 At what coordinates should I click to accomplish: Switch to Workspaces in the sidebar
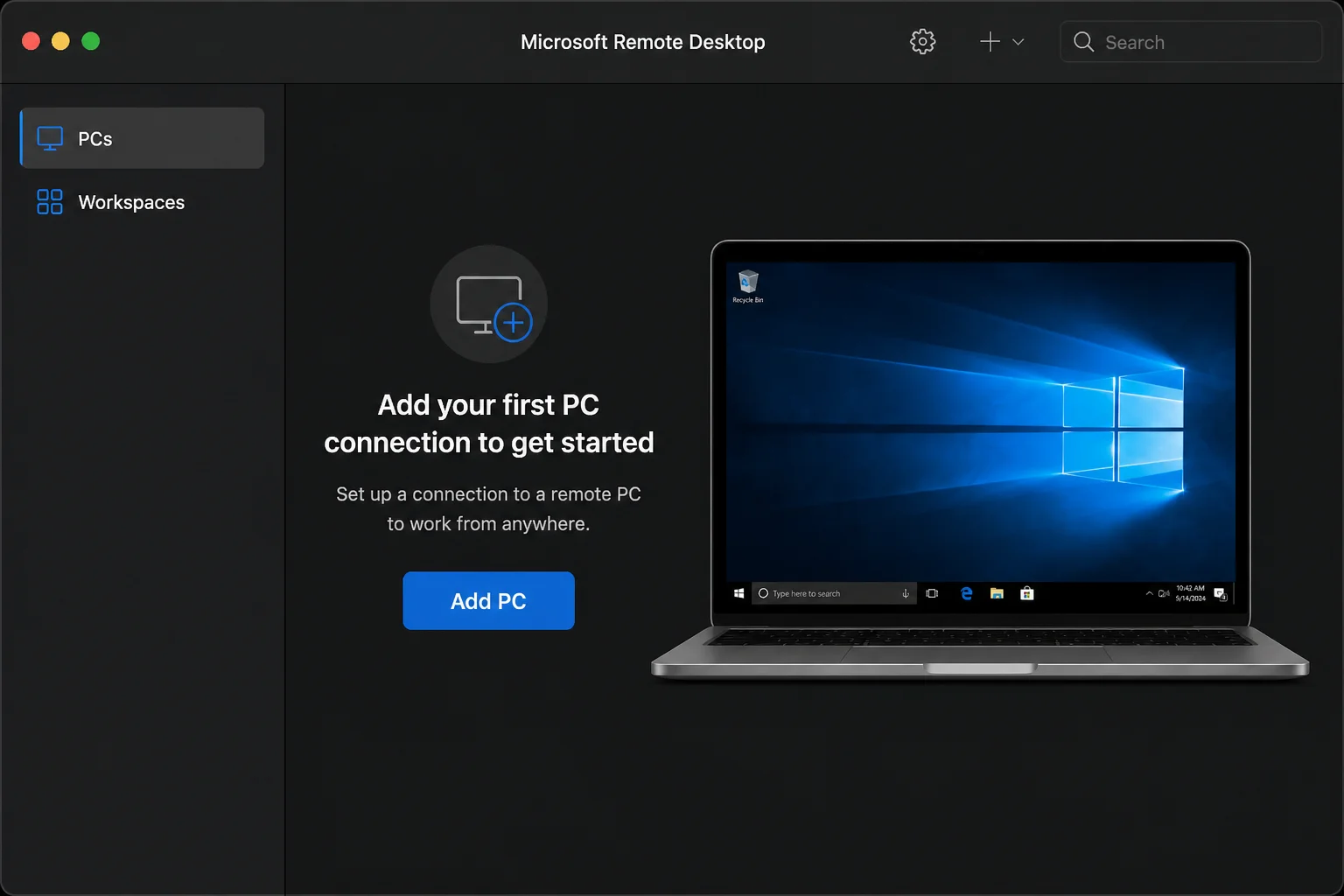(x=143, y=202)
